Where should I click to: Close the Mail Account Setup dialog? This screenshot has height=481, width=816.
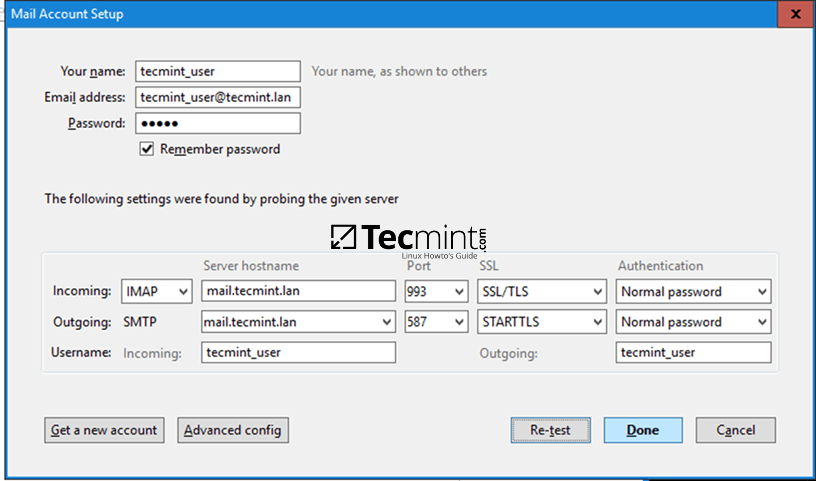click(x=794, y=14)
